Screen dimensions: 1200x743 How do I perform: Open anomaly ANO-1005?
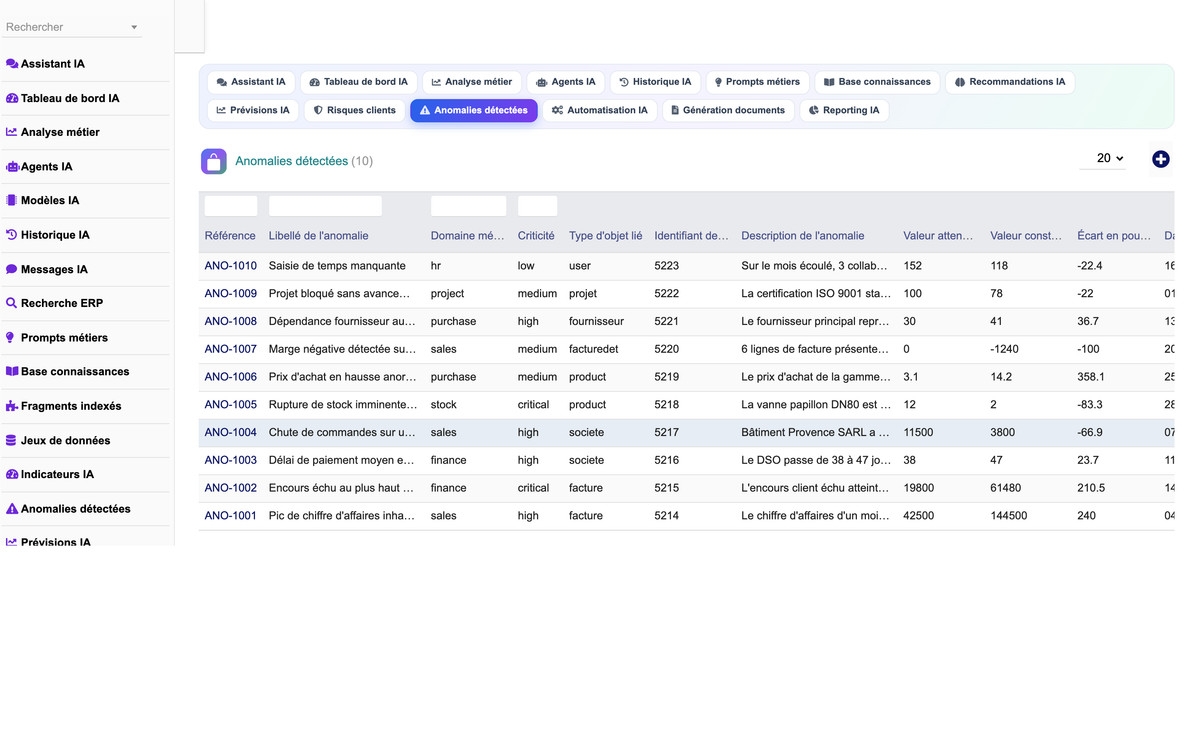coord(230,405)
